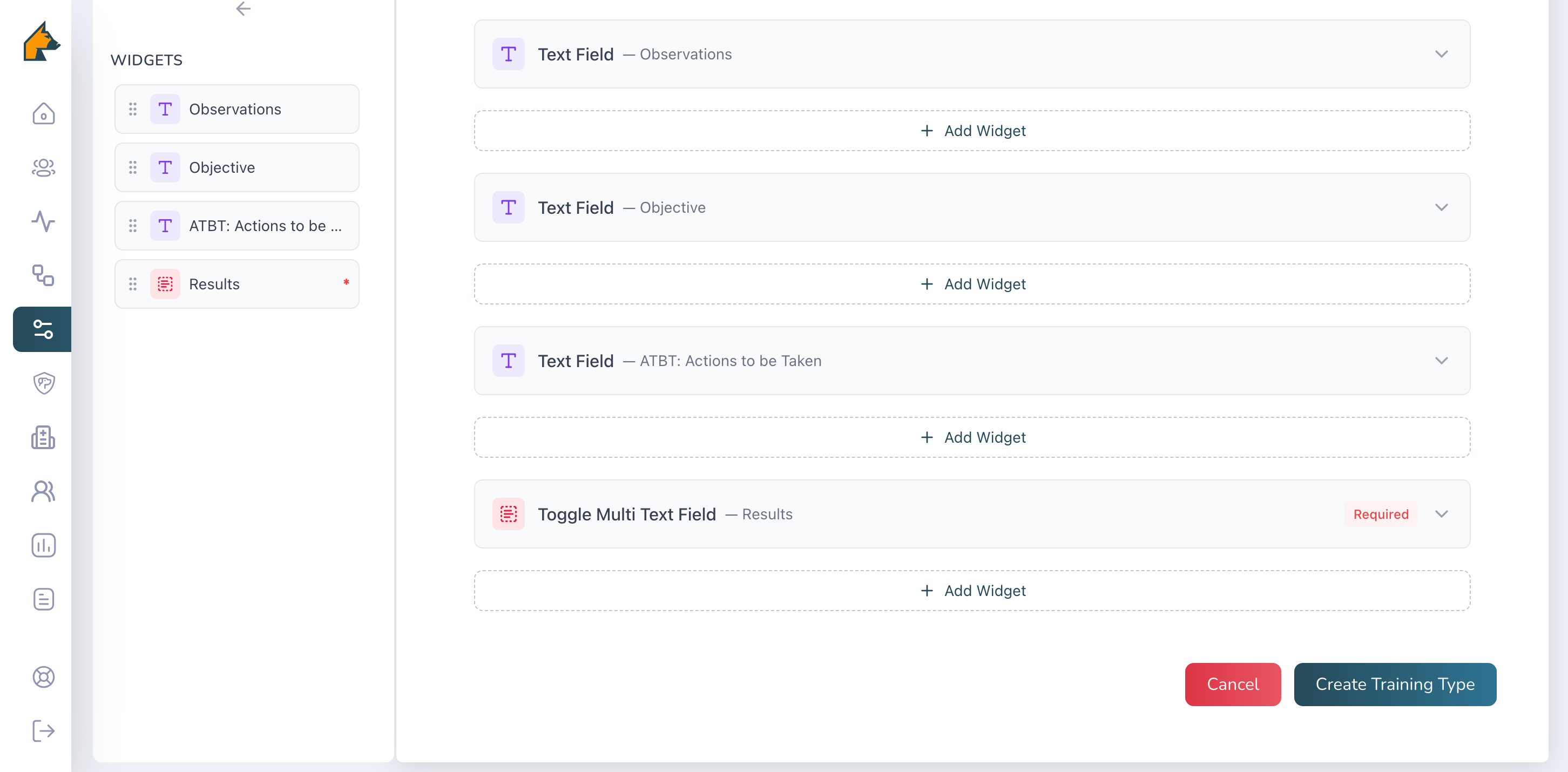This screenshot has height=772, width=1568.
Task: Expand the Text Field Objective chevron
Action: [1441, 208]
